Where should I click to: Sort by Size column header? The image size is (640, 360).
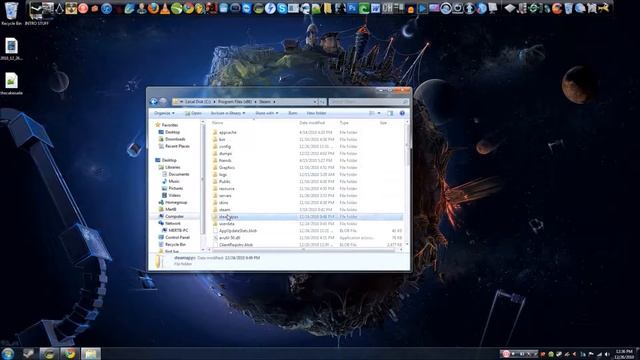click(383, 123)
